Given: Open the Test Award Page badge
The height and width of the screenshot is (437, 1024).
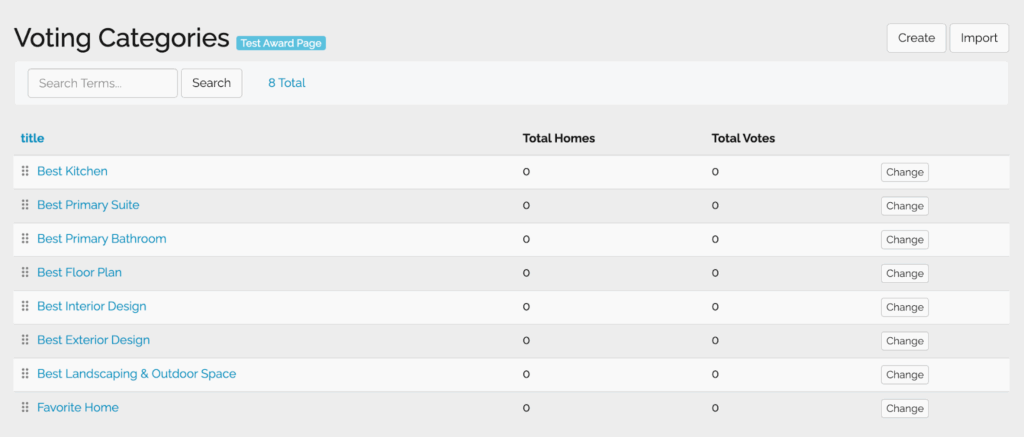Looking at the screenshot, I should click(281, 43).
